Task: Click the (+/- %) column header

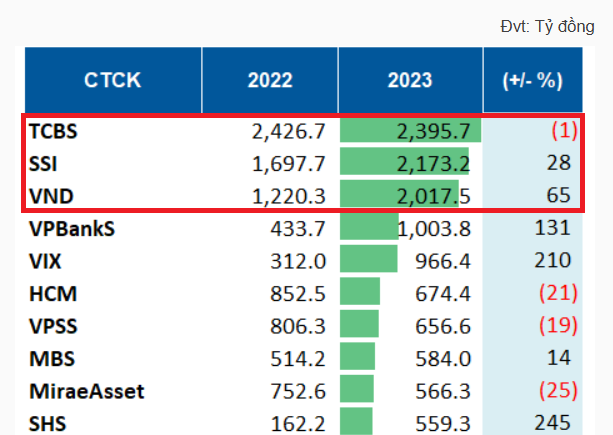Action: (x=533, y=80)
